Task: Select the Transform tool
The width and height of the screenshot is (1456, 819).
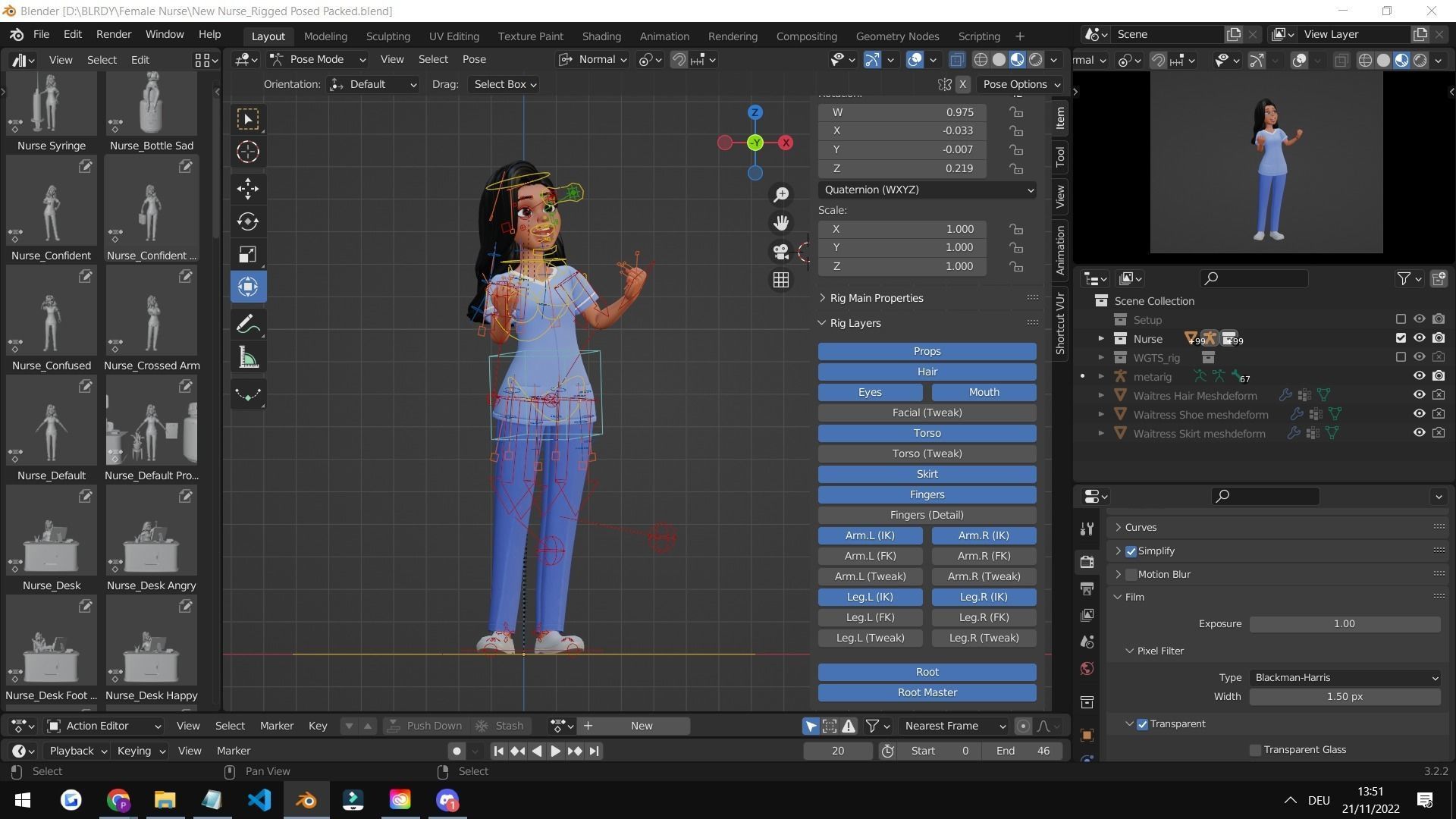Action: point(248,287)
